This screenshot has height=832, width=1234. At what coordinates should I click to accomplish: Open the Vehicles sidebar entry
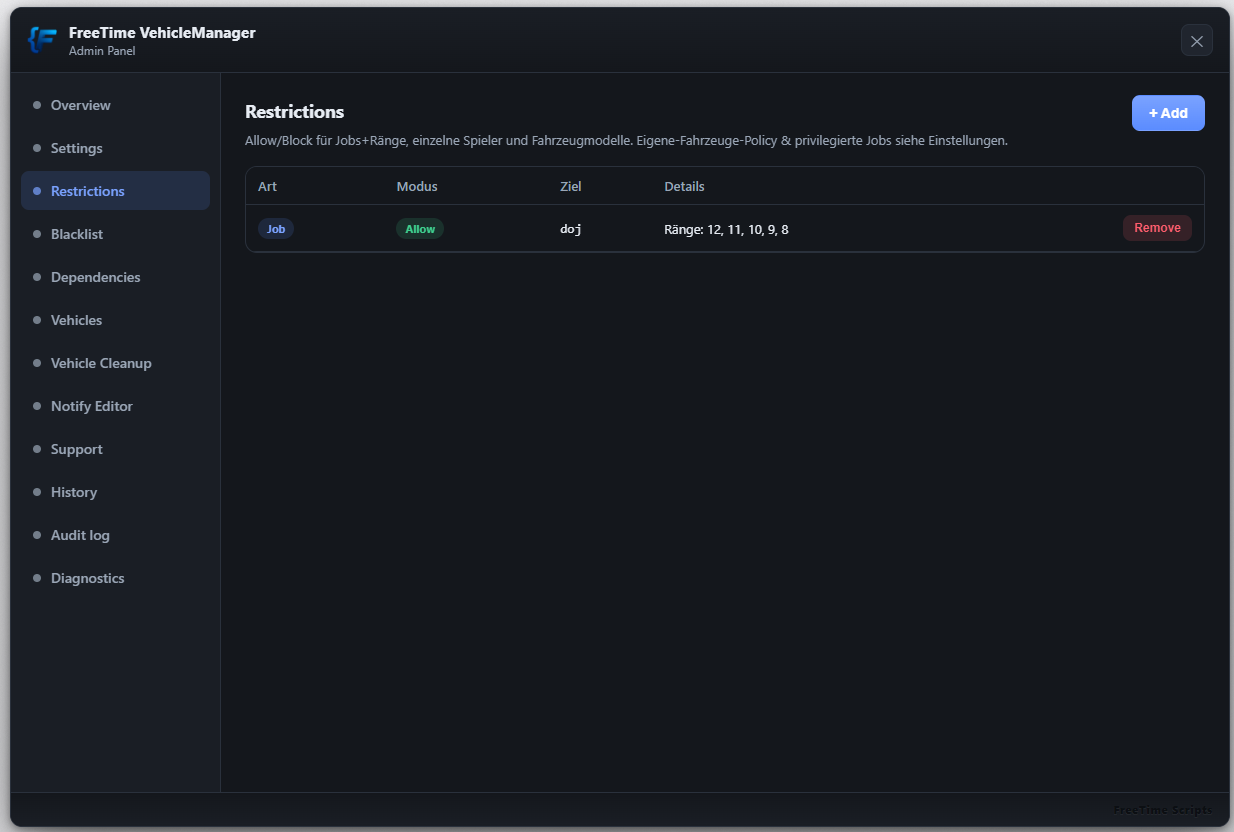coord(115,320)
